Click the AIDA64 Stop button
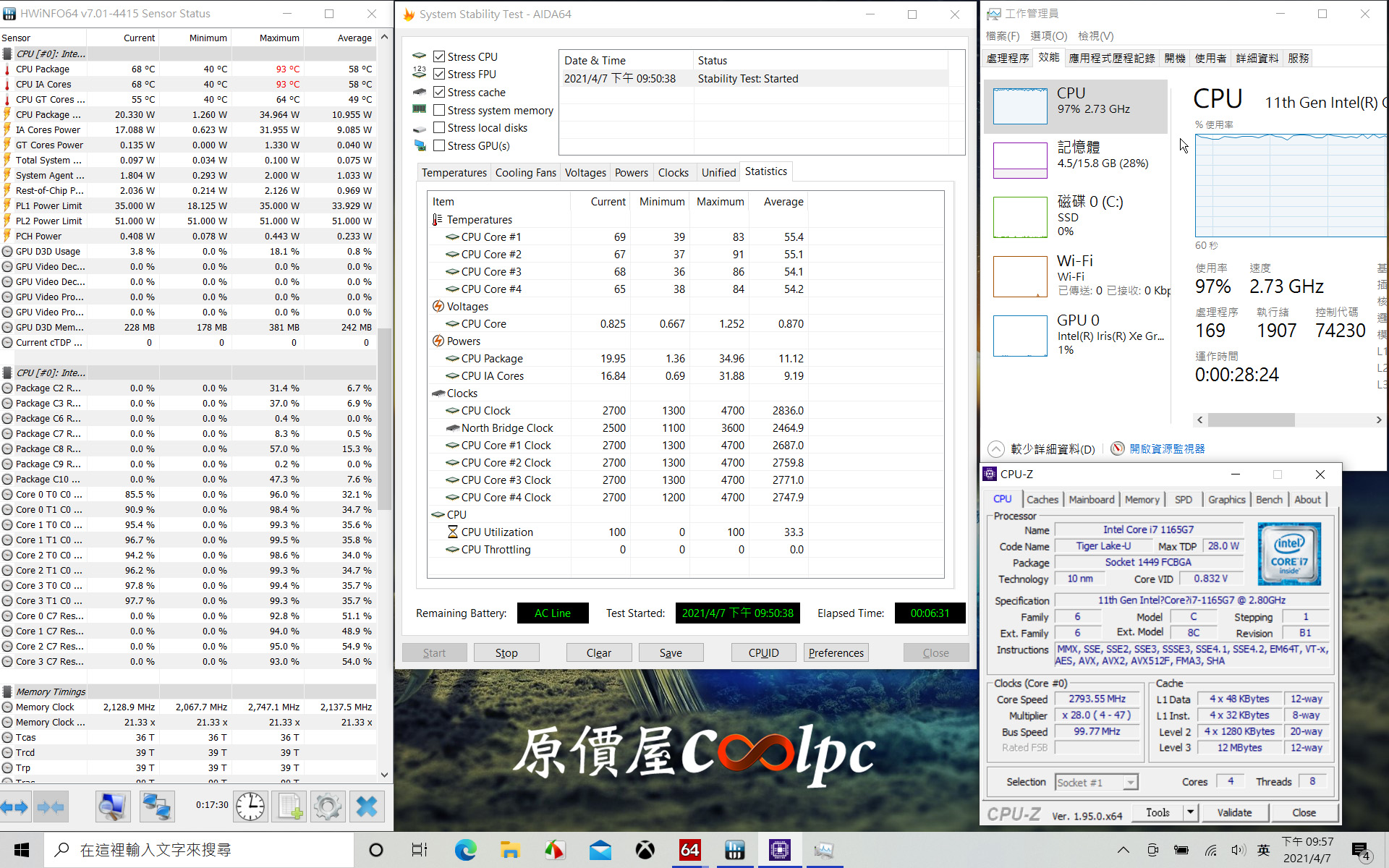Viewport: 1389px width, 868px height. click(x=506, y=652)
